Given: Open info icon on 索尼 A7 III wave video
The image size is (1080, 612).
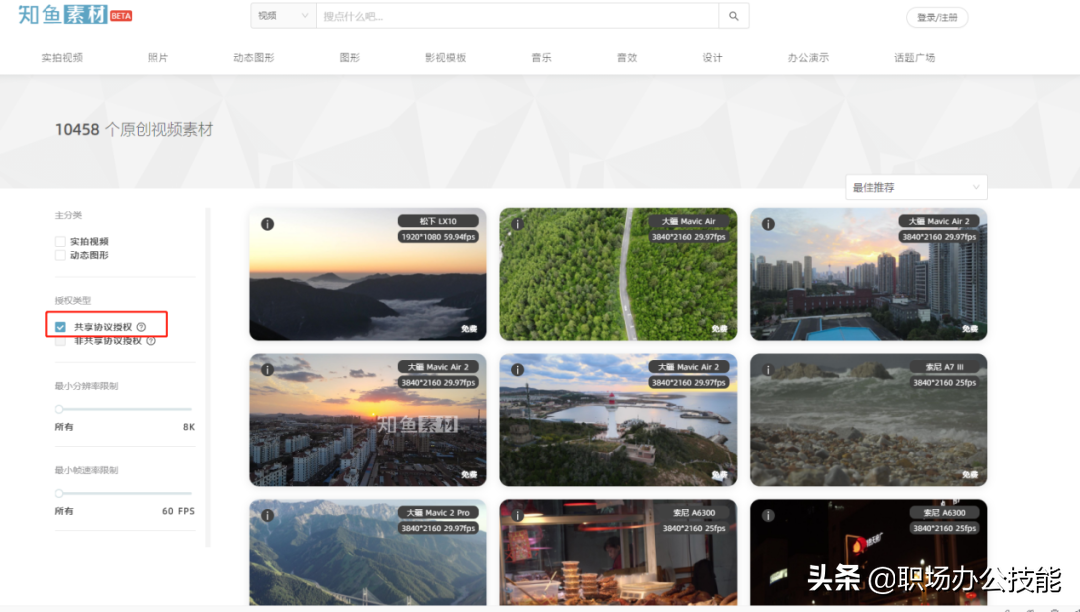Looking at the screenshot, I should [768, 370].
